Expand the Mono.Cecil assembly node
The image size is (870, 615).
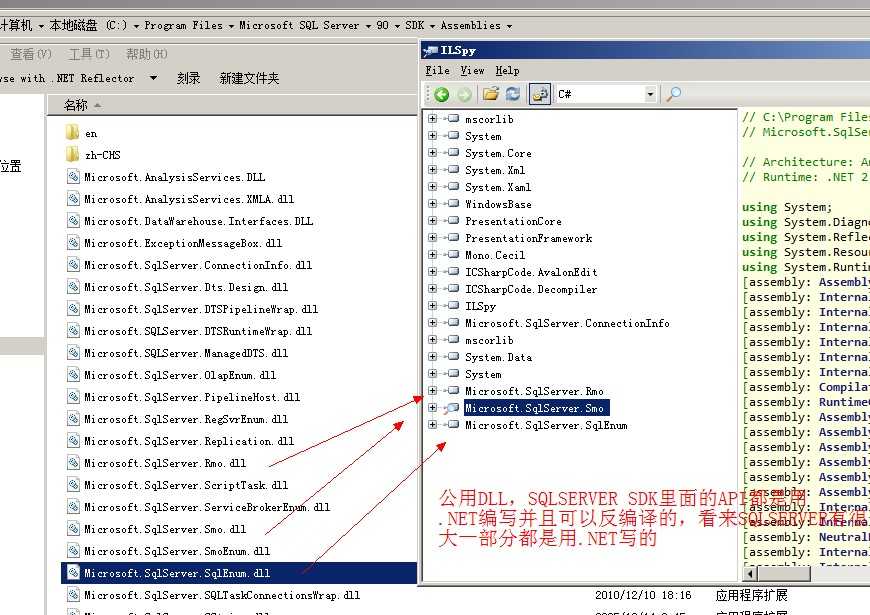[x=433, y=255]
